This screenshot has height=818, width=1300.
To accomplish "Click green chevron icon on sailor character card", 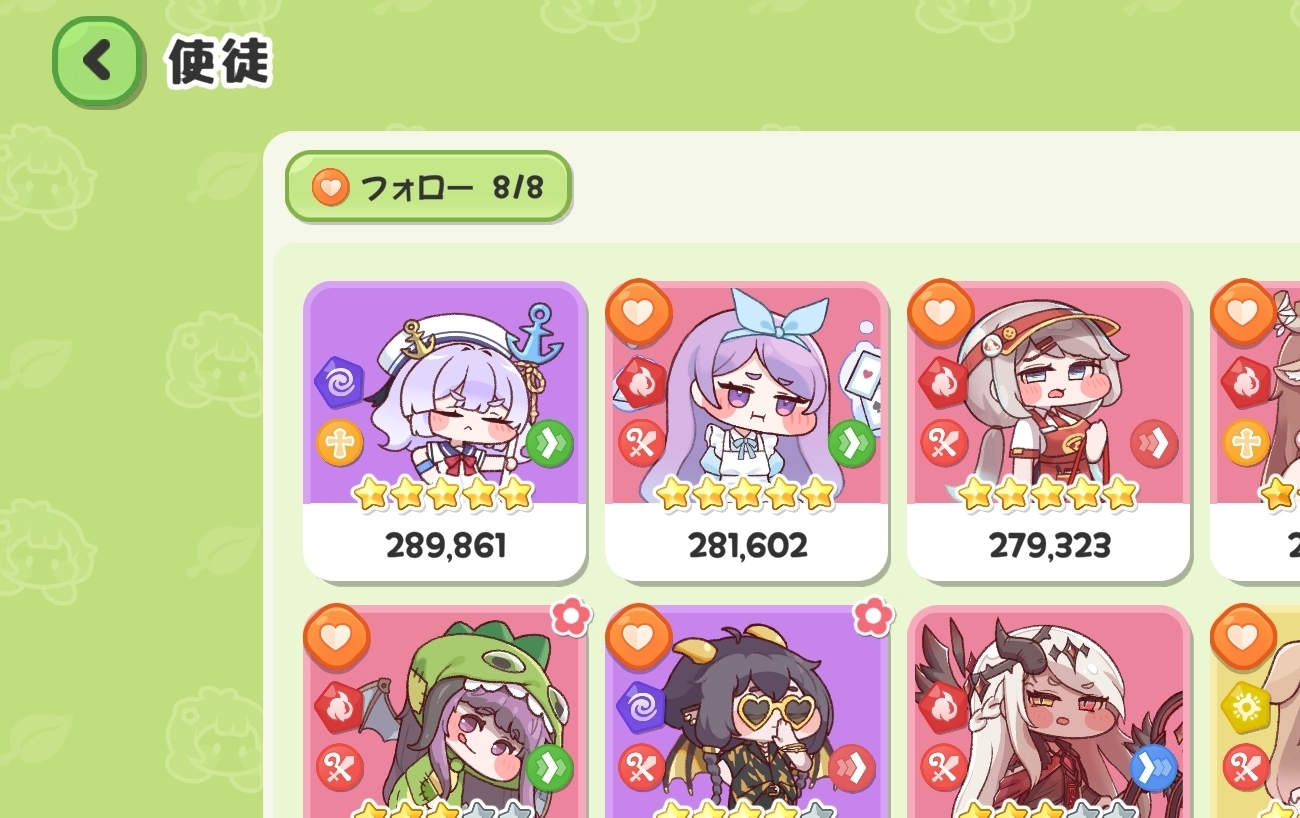I will pyautogui.click(x=550, y=443).
